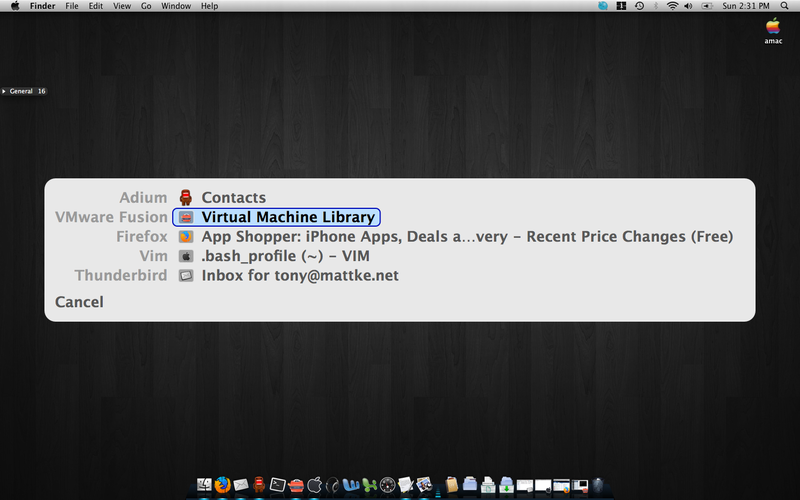Viewport: 800px width, 500px height.
Task: Open the File menu
Action: click(71, 6)
